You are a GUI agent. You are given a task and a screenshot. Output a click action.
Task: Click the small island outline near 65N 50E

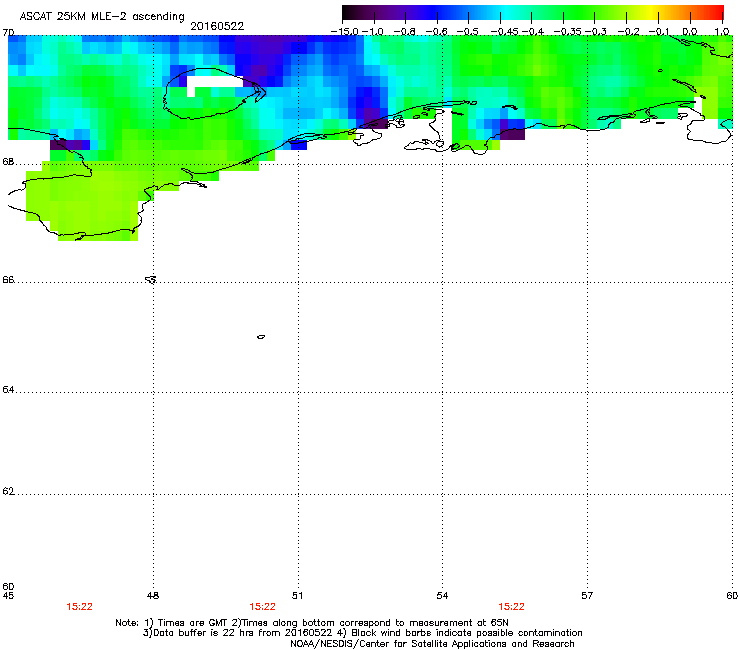pyautogui.click(x=261, y=337)
